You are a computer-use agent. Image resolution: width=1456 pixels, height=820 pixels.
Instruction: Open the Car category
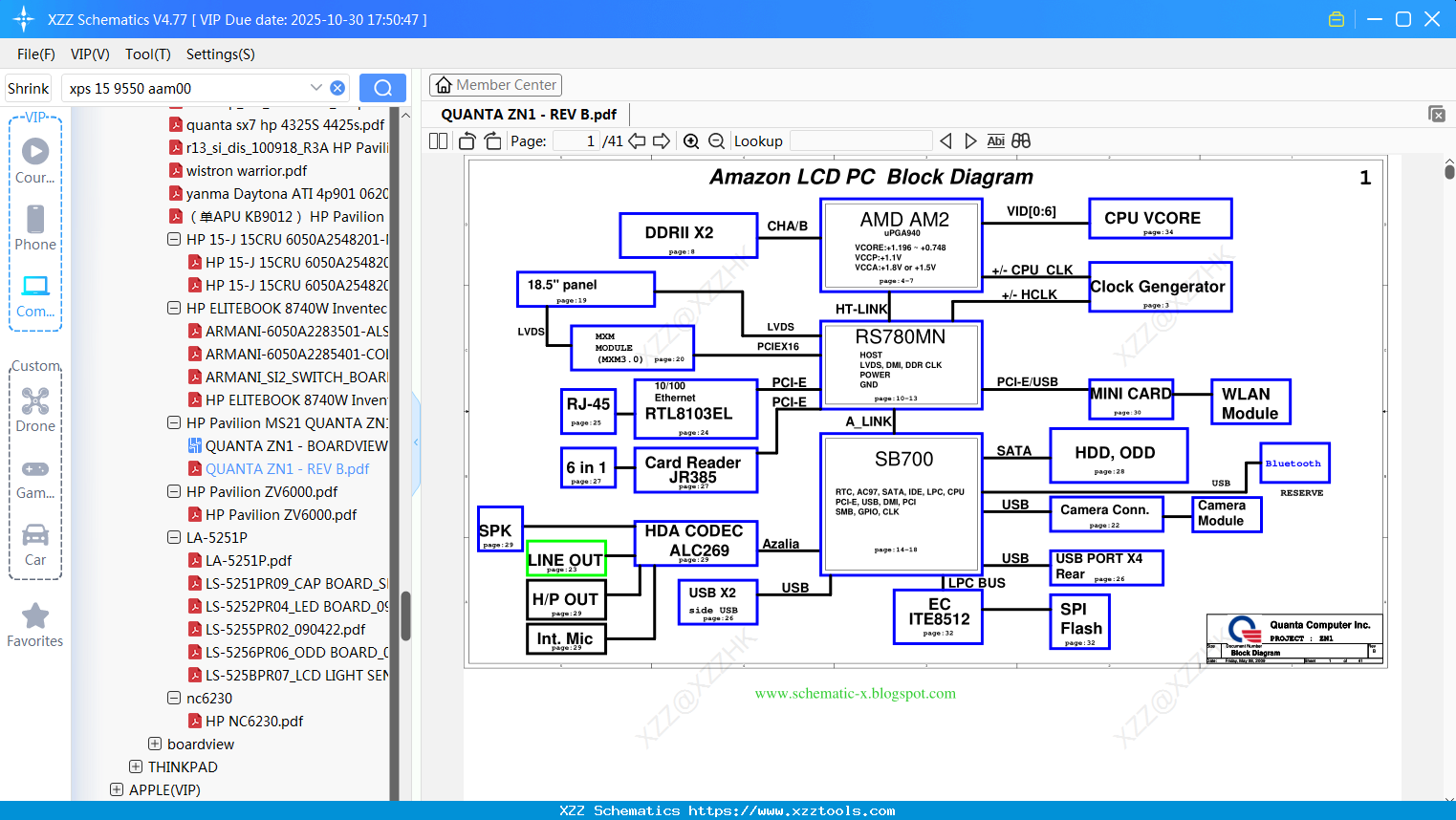(x=35, y=545)
